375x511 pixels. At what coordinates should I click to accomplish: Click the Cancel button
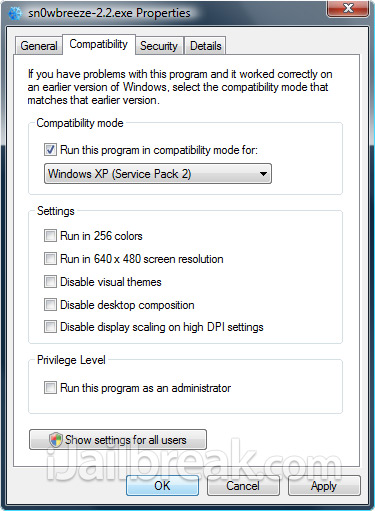click(x=243, y=486)
